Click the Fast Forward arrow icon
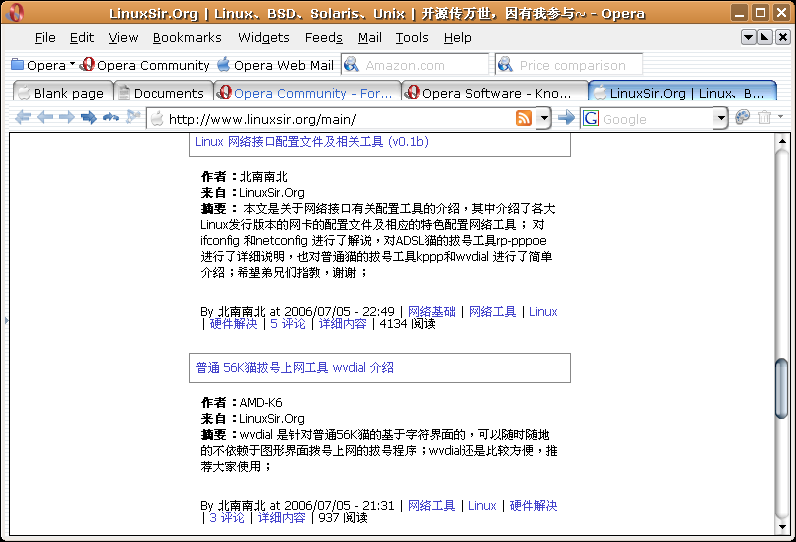The width and height of the screenshot is (796, 542). [x=89, y=118]
